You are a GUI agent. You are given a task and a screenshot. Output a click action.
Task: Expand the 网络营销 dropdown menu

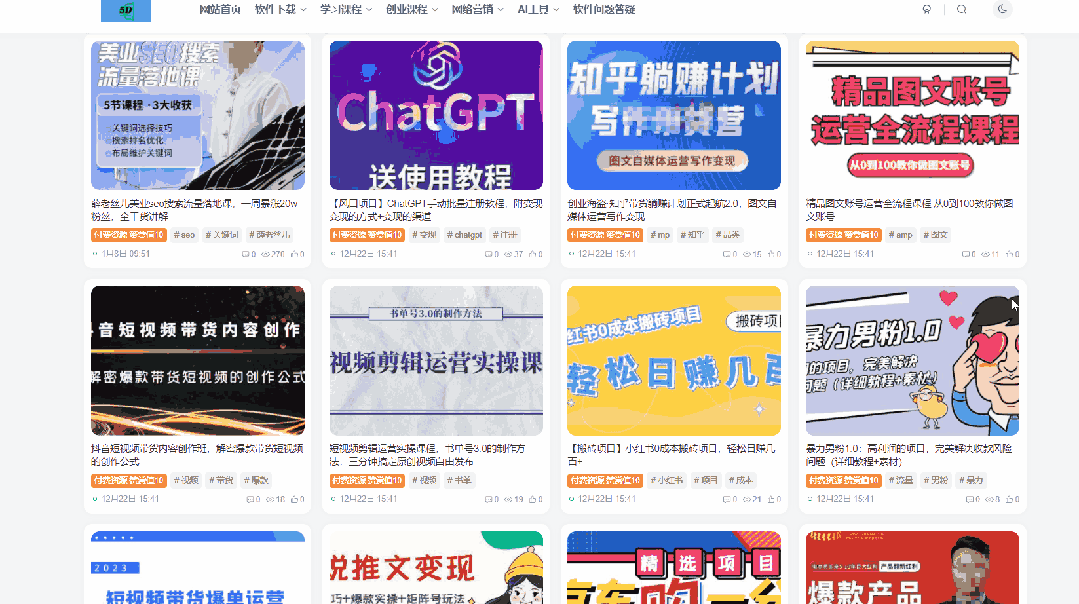[x=478, y=10]
